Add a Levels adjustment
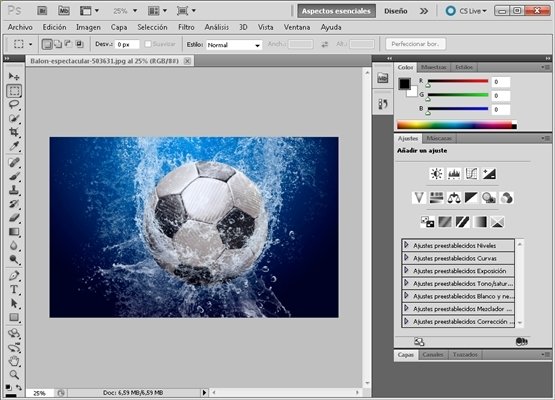The height and width of the screenshot is (400, 555). [454, 174]
